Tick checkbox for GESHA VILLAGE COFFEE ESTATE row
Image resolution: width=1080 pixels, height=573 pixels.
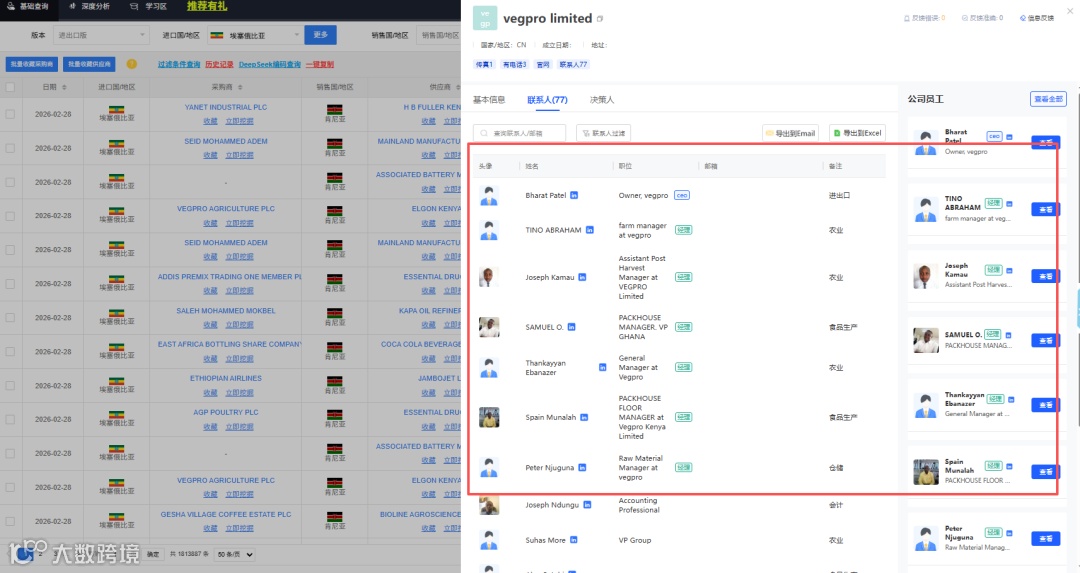click(10, 521)
